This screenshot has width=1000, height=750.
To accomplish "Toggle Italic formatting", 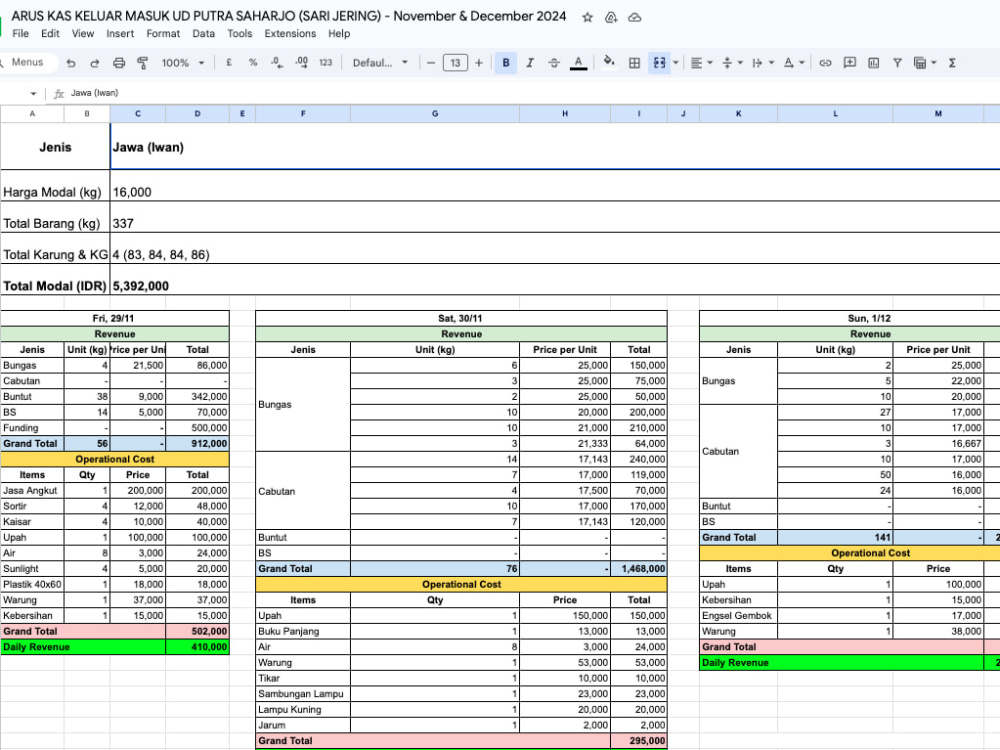I will (x=530, y=62).
